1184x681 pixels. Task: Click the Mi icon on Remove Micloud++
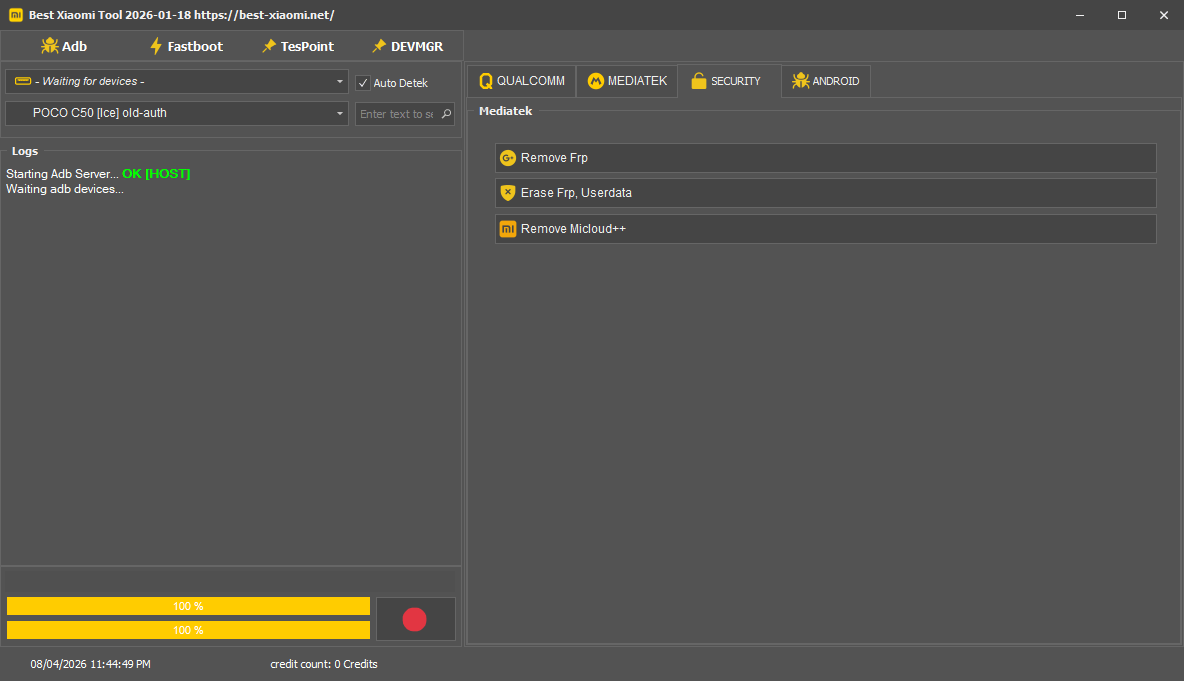pyautogui.click(x=508, y=228)
